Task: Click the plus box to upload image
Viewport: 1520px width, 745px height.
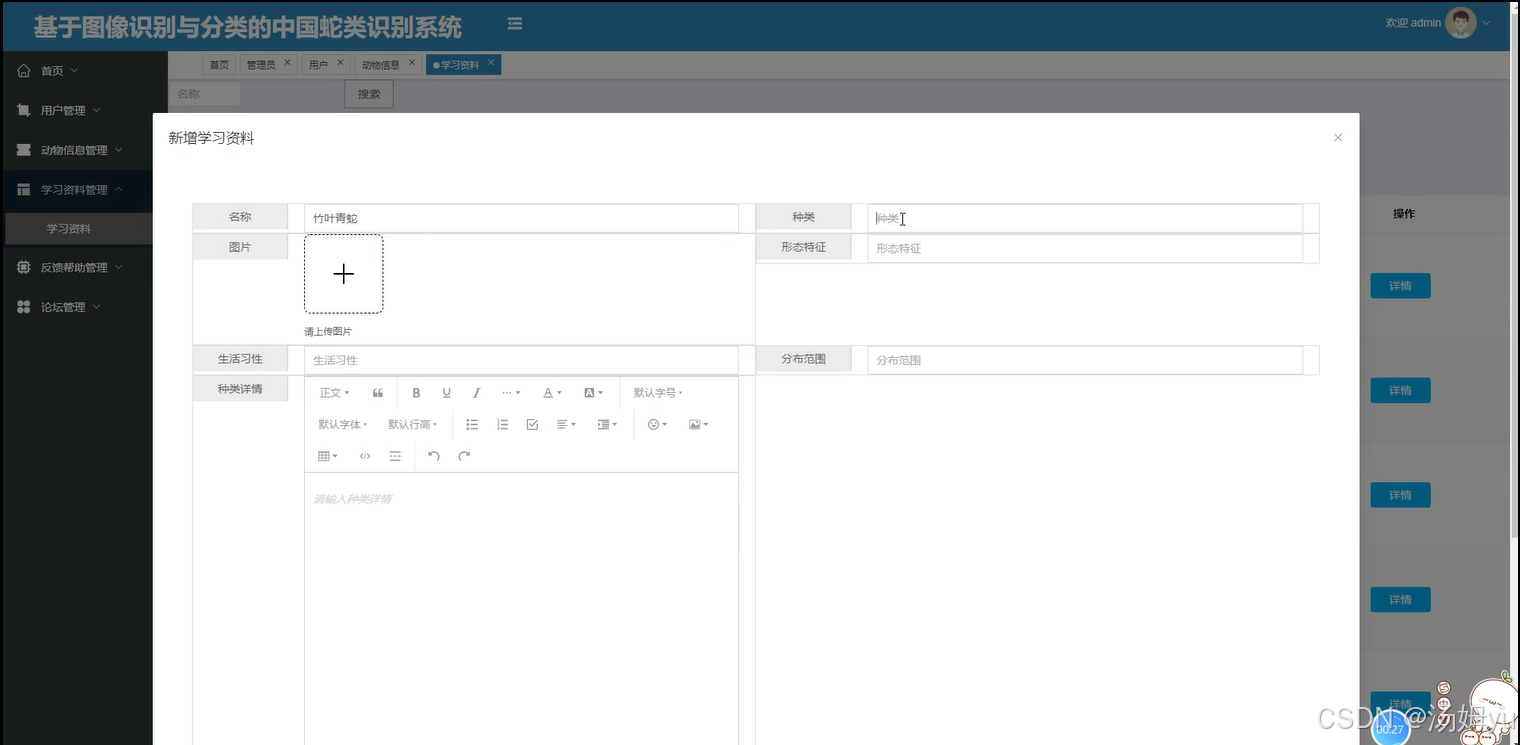Action: coord(343,274)
